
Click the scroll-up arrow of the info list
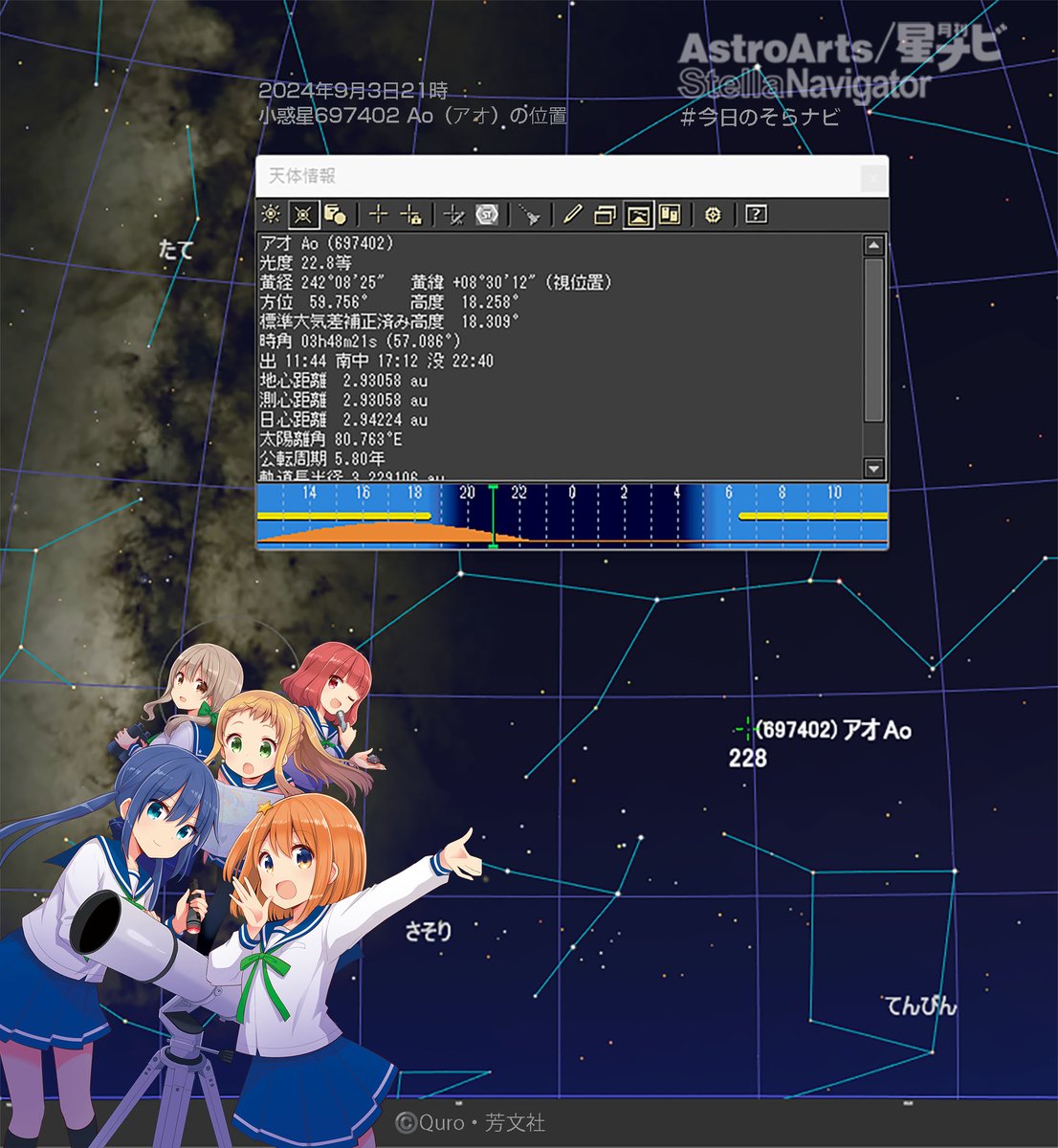click(x=873, y=246)
